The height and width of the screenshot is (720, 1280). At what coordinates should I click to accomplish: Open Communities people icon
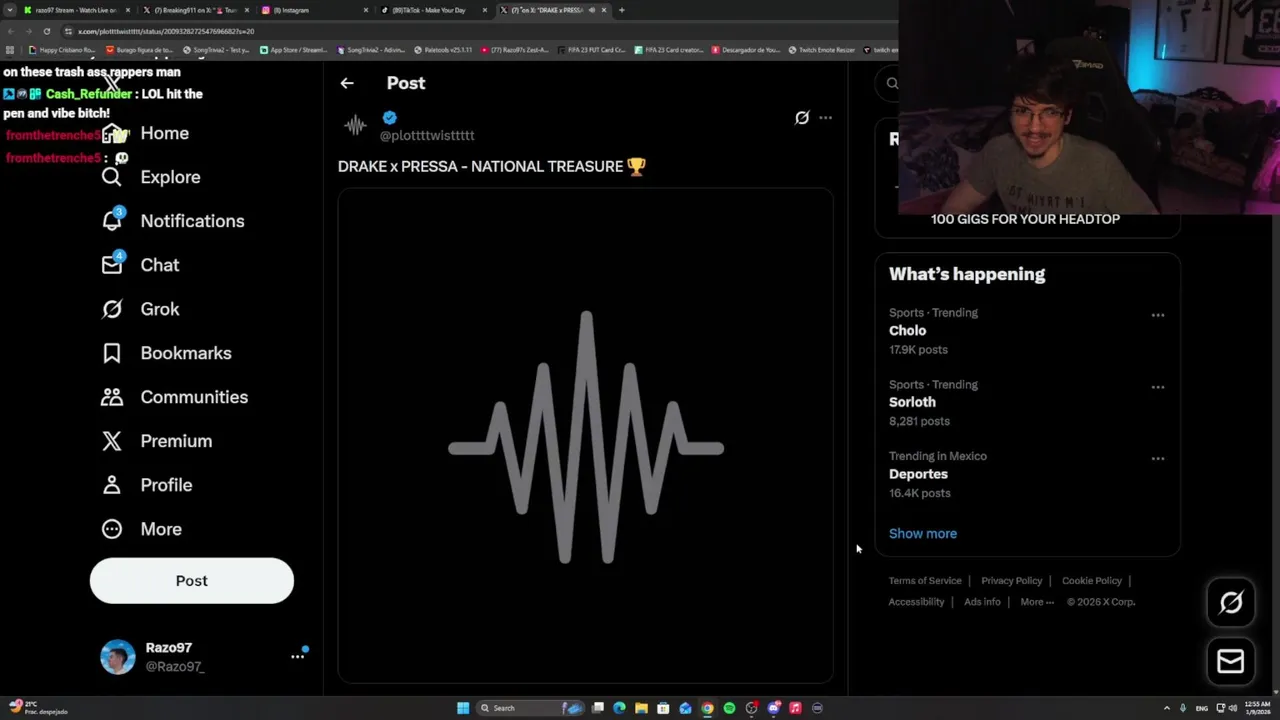[112, 397]
